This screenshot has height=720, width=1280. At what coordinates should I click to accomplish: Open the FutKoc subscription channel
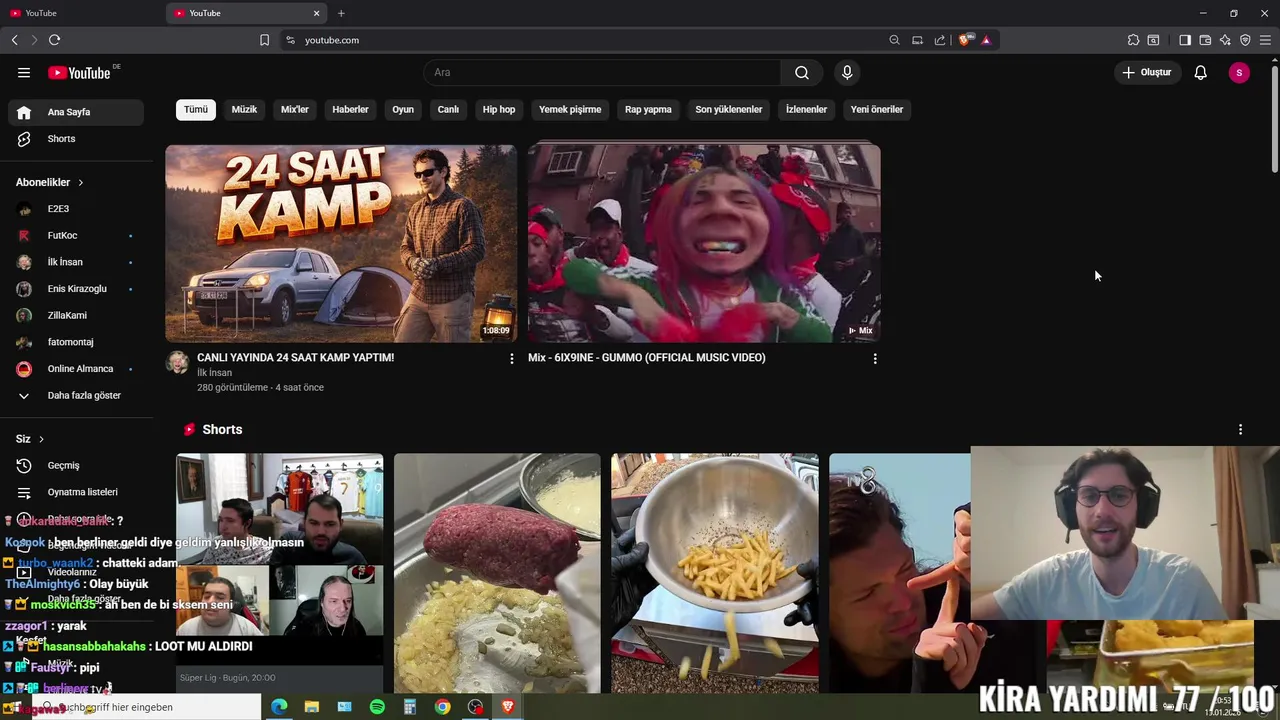[x=76, y=235]
